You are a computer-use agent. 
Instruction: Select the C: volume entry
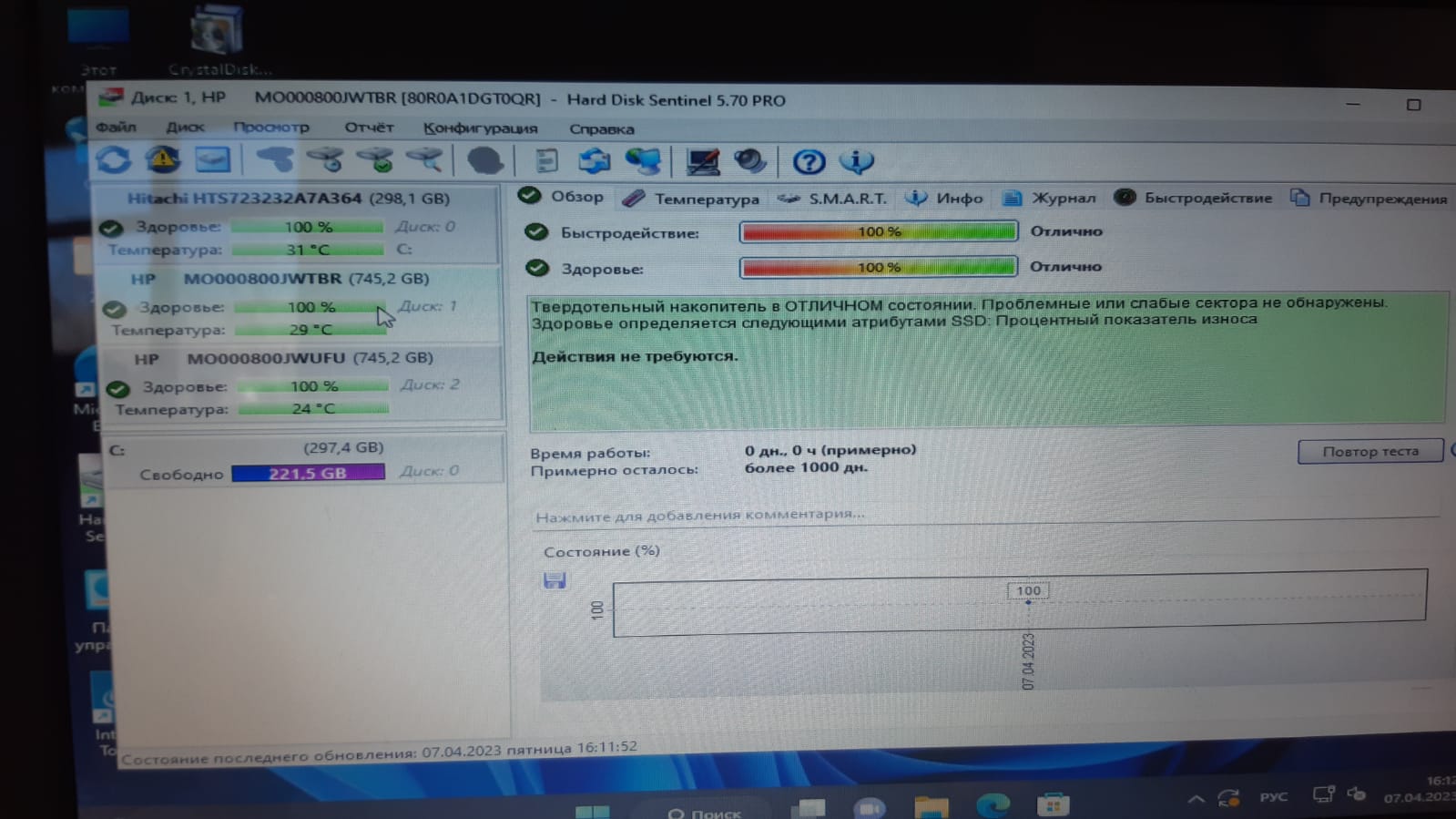tap(305, 459)
